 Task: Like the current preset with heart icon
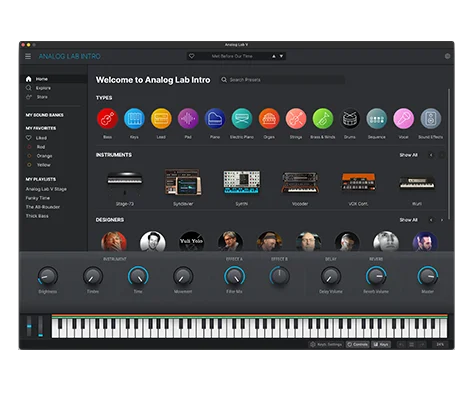(192, 56)
